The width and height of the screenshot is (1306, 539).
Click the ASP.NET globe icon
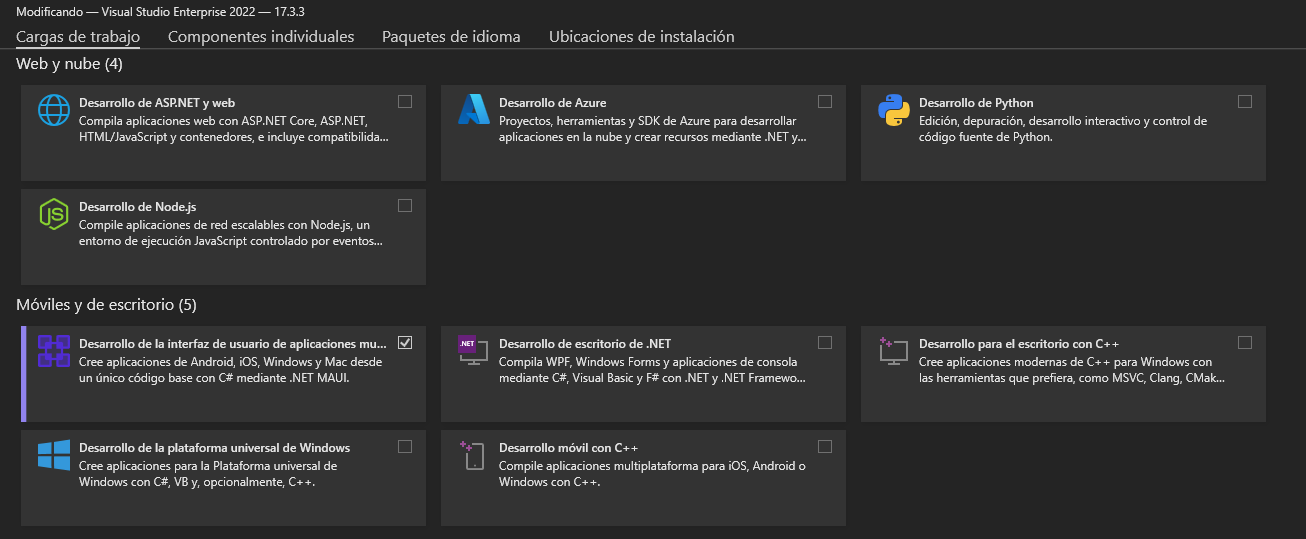(53, 110)
